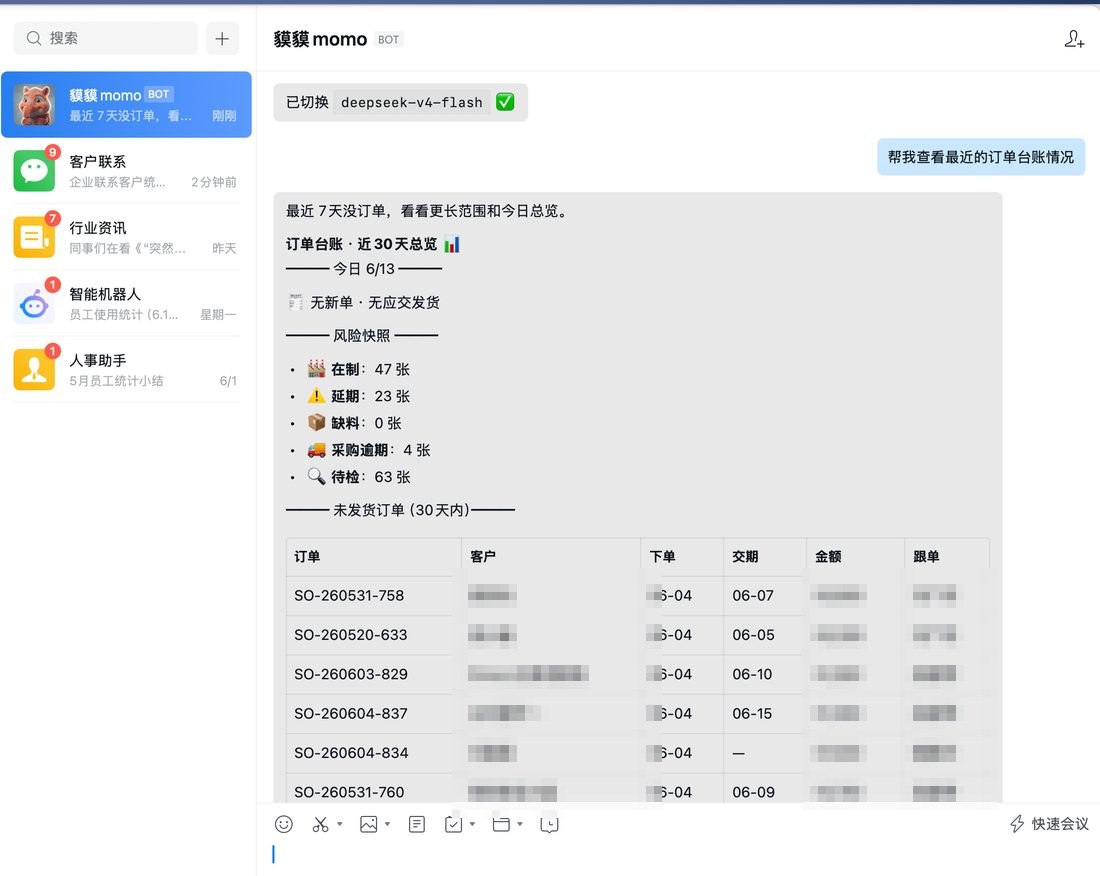Screen dimensions: 1100x876
Task: Click the 金额 column header
Action: (x=828, y=556)
